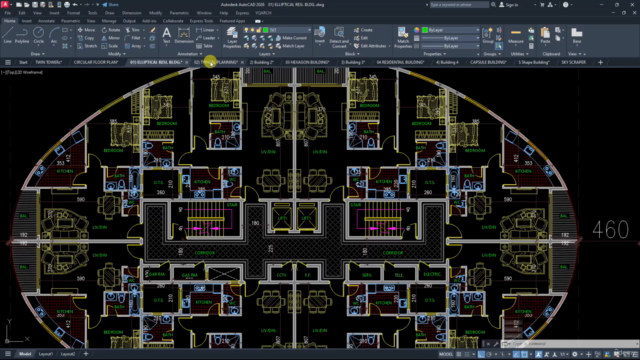Click the Measure utility

[516, 36]
